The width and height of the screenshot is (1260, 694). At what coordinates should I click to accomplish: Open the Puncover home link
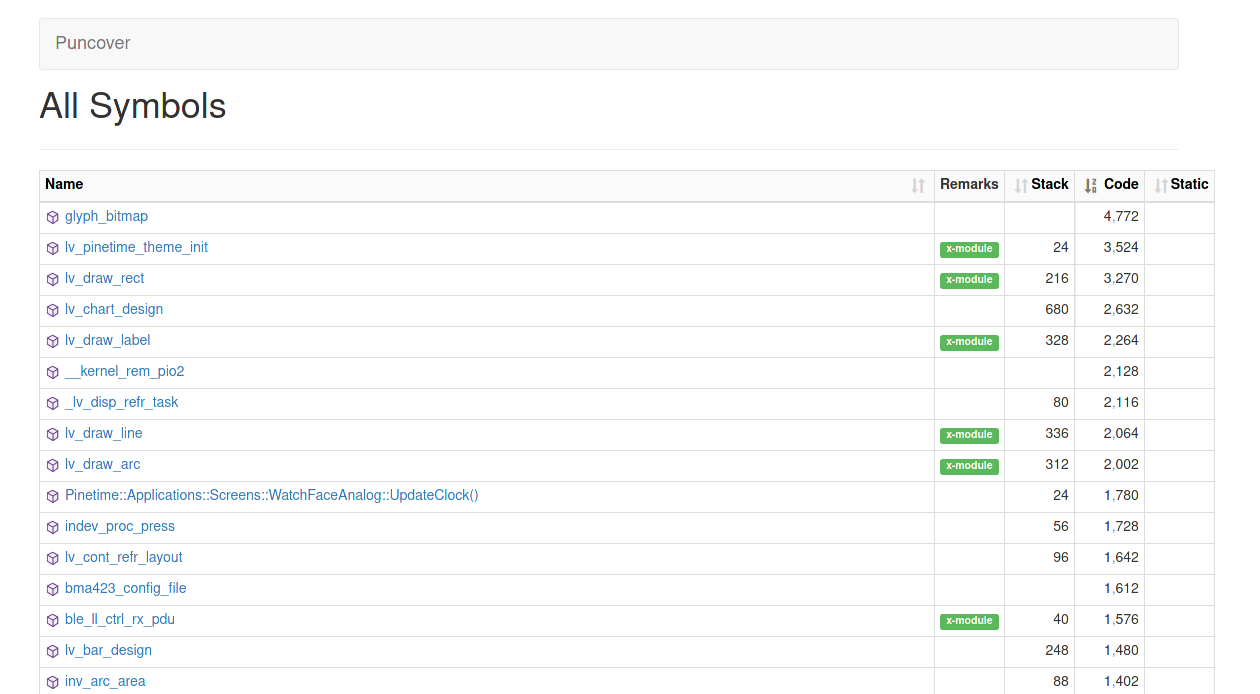[x=93, y=43]
